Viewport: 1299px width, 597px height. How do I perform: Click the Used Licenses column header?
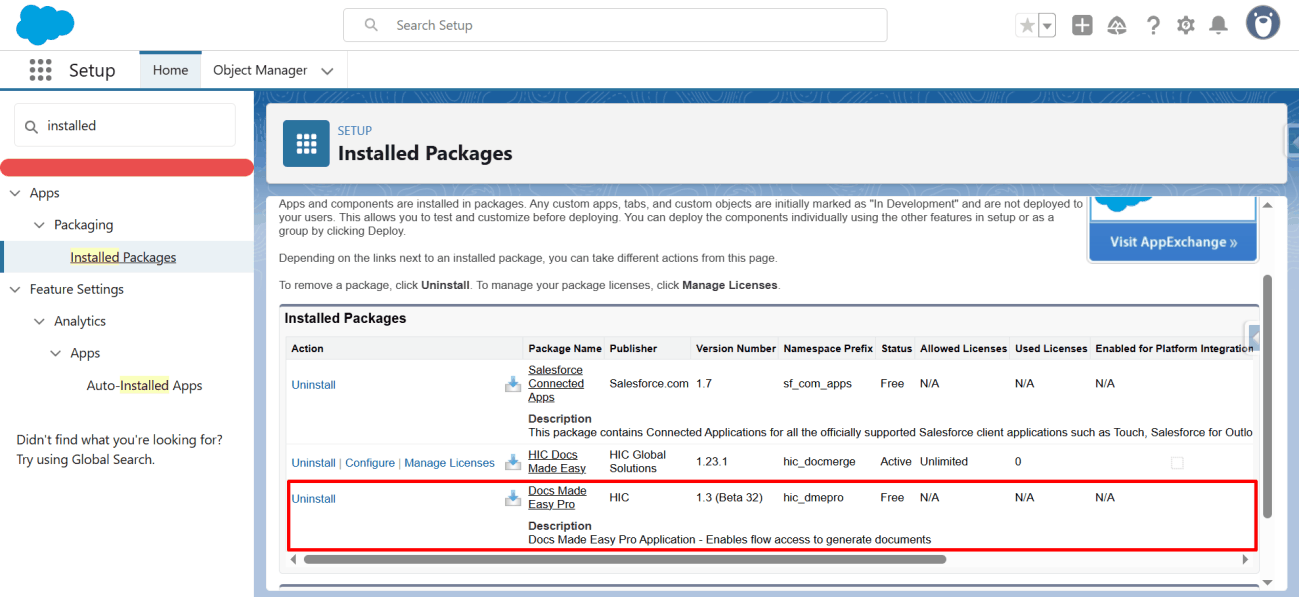1051,349
